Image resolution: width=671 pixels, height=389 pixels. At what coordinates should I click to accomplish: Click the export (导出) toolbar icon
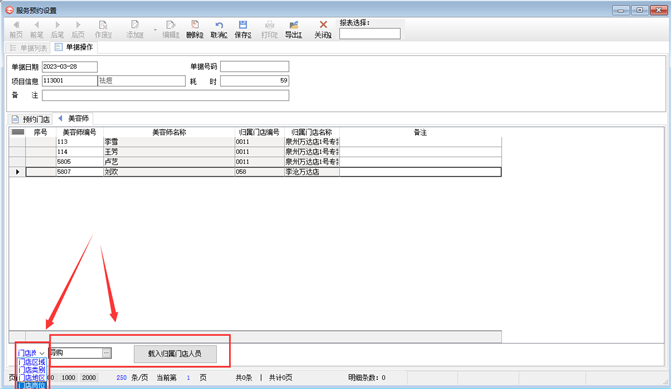pyautogui.click(x=294, y=25)
